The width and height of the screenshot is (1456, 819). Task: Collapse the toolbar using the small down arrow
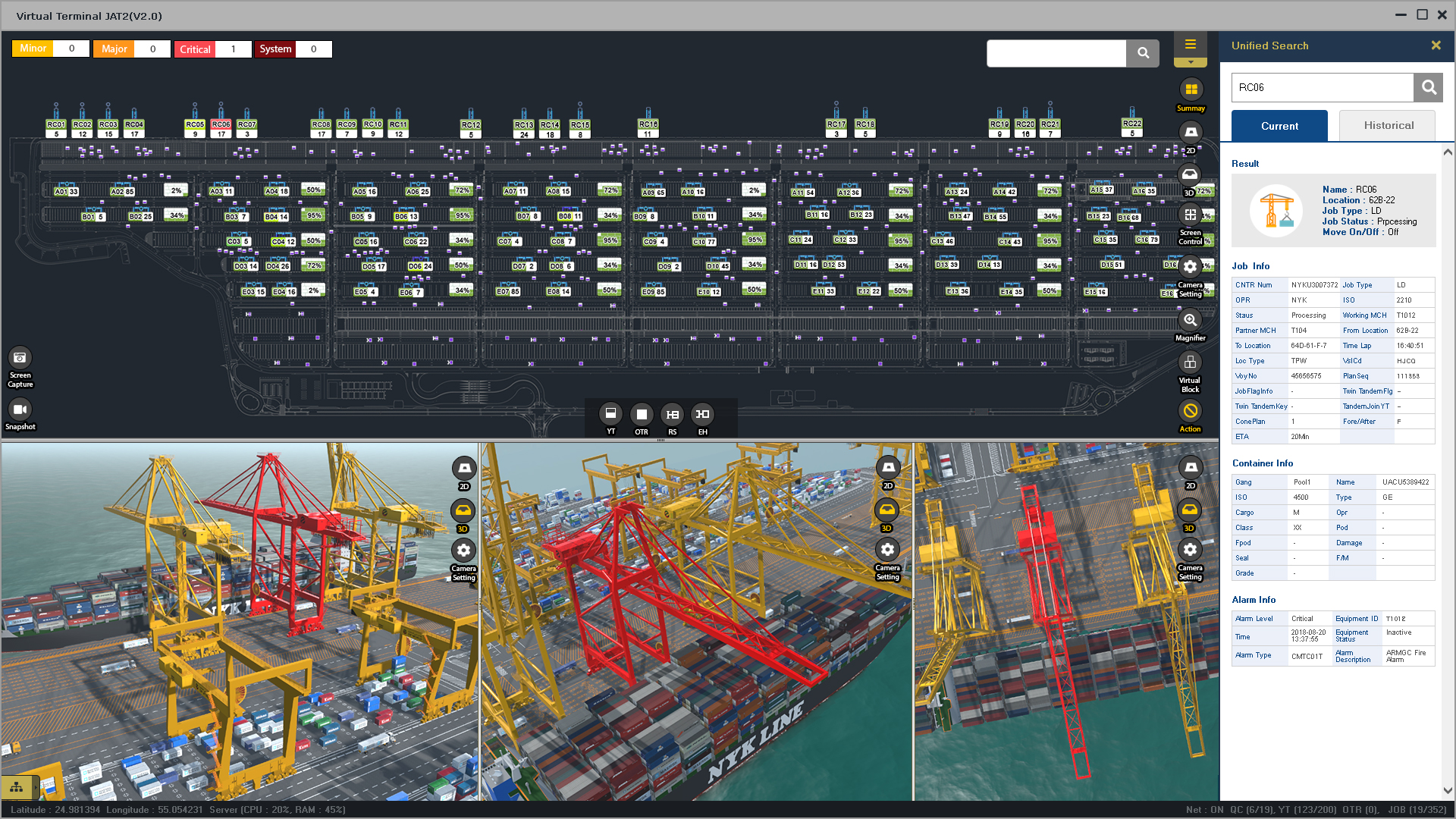pyautogui.click(x=1190, y=62)
